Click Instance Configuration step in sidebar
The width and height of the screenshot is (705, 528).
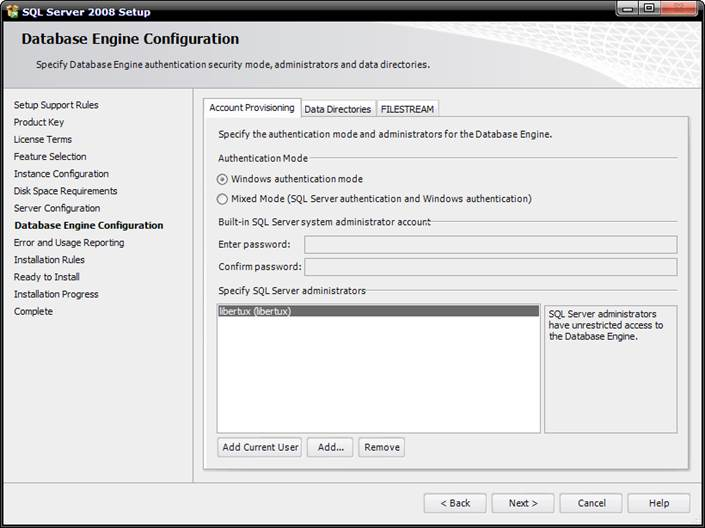tap(61, 174)
